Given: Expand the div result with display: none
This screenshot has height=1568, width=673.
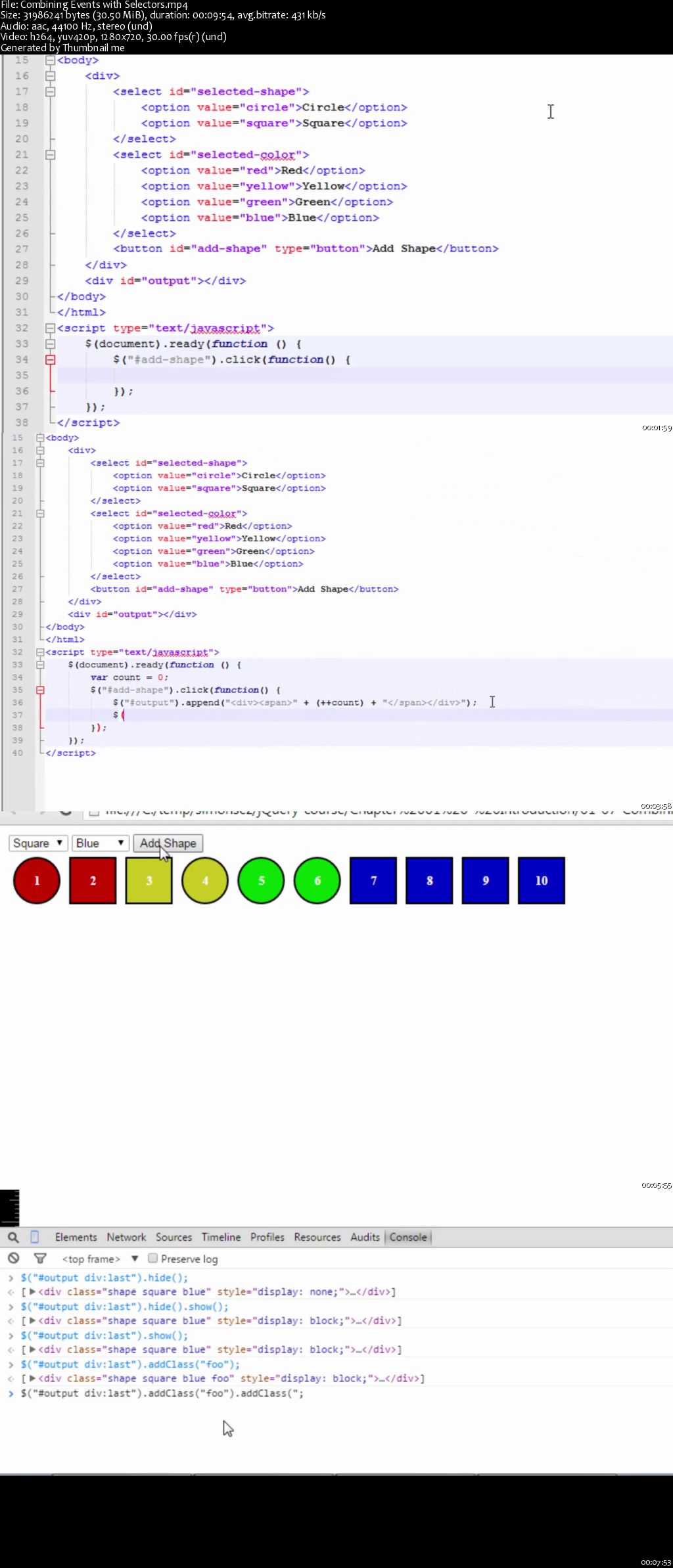Looking at the screenshot, I should click(32, 1291).
